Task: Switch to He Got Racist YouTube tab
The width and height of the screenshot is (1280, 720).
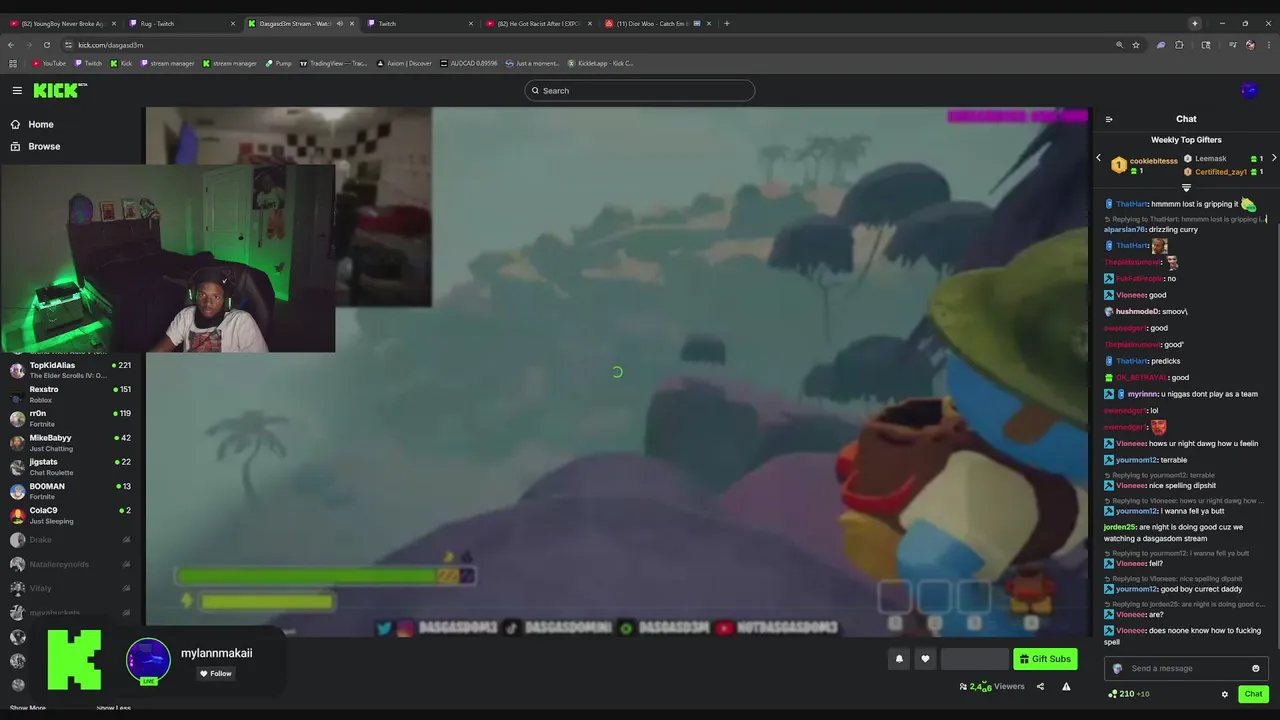Action: point(538,23)
